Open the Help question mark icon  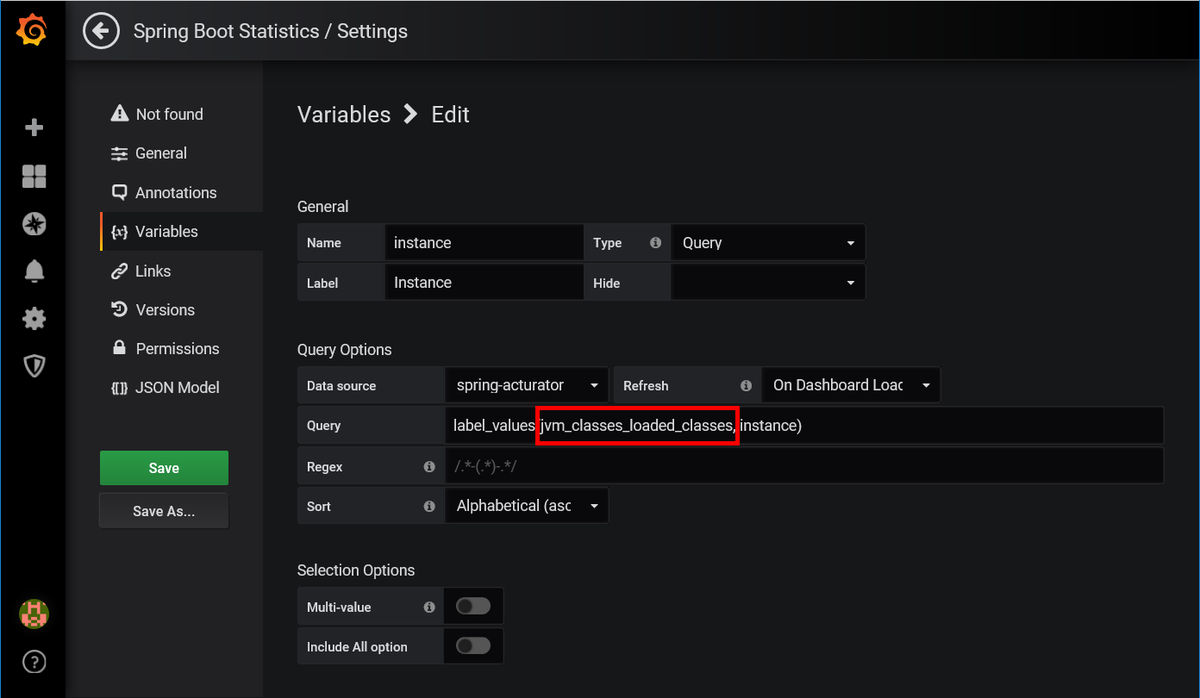[34, 661]
